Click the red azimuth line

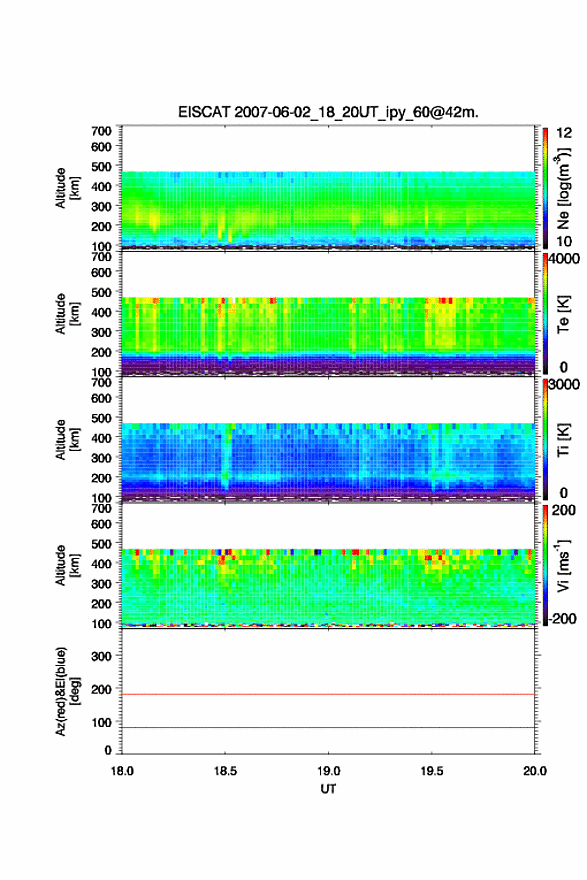(328, 694)
